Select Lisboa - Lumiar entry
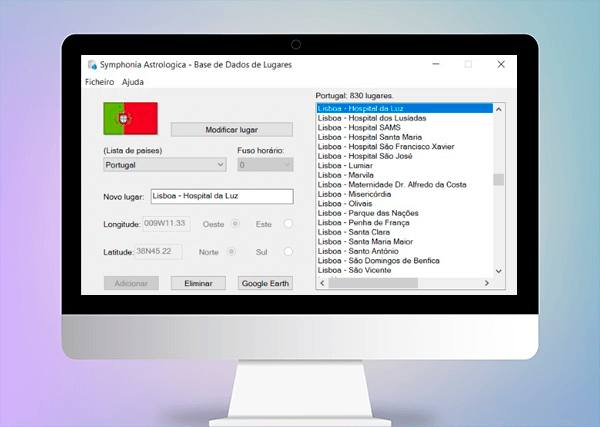This screenshot has width=600, height=427. (405, 166)
